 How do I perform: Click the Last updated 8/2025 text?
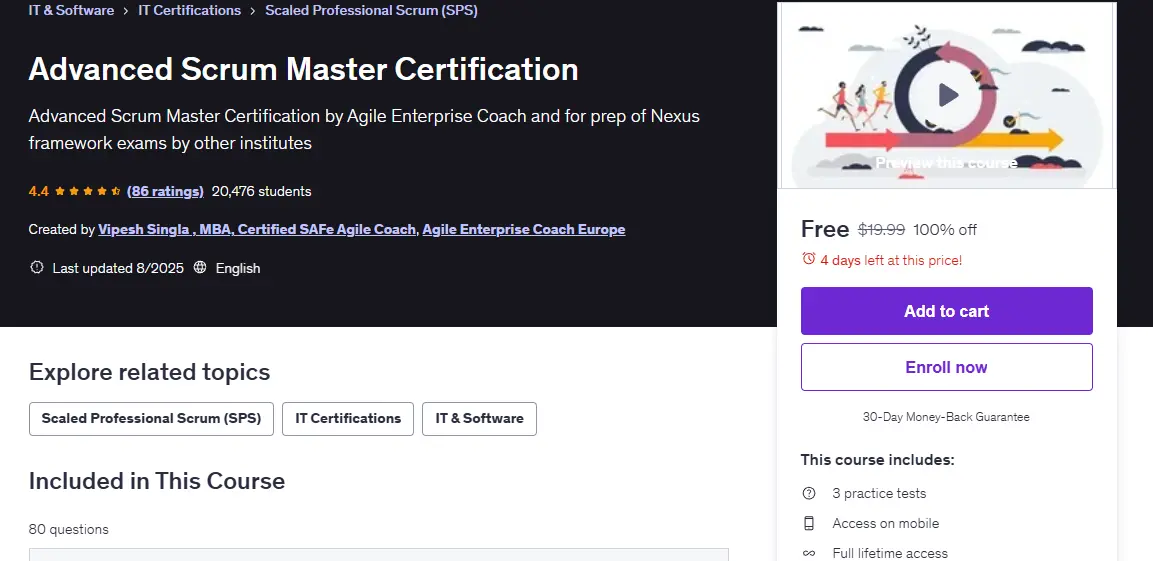pyautogui.click(x=118, y=268)
